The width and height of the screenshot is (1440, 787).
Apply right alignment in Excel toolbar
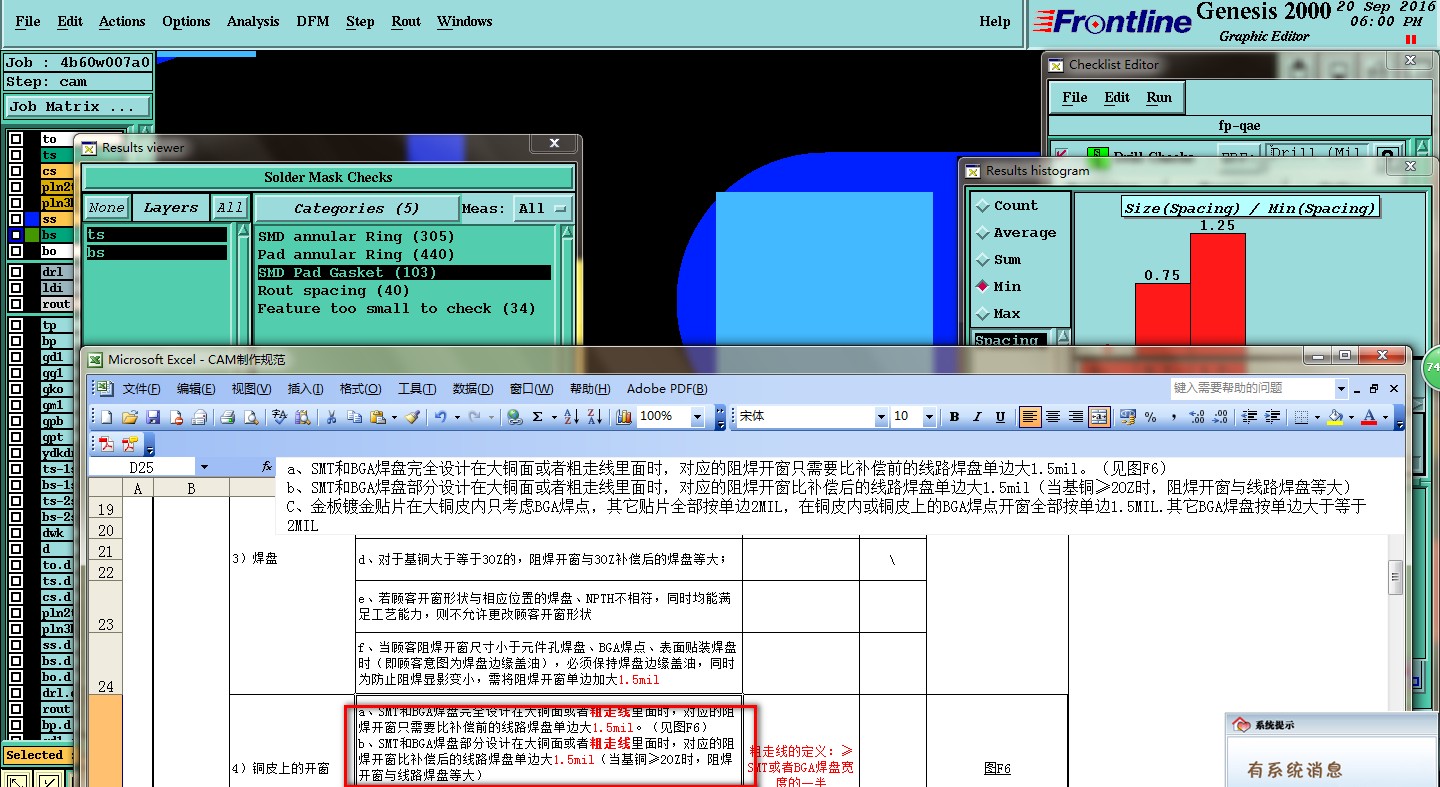click(x=1076, y=417)
